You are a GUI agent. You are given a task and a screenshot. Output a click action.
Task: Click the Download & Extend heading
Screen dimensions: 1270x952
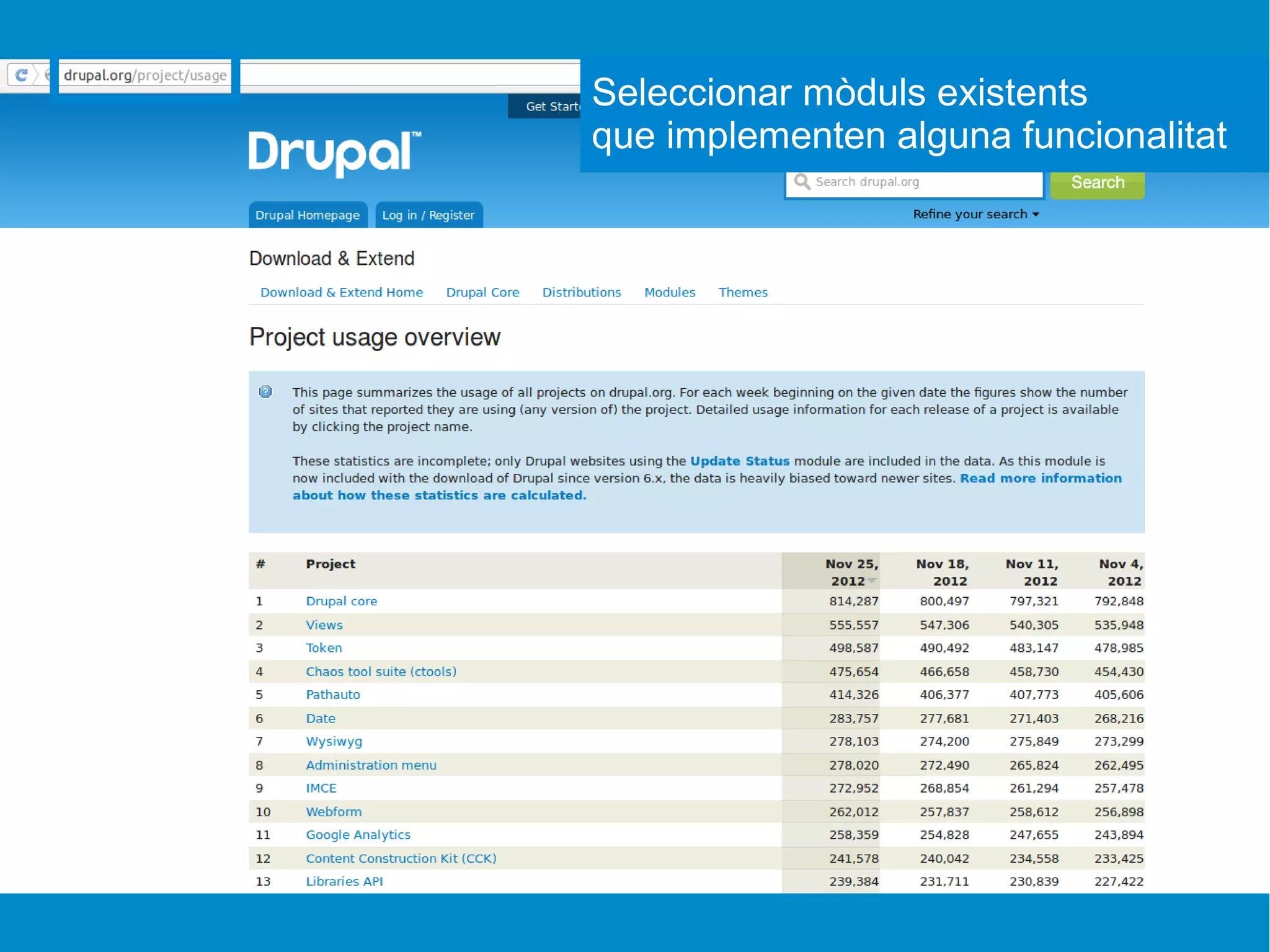(332, 258)
